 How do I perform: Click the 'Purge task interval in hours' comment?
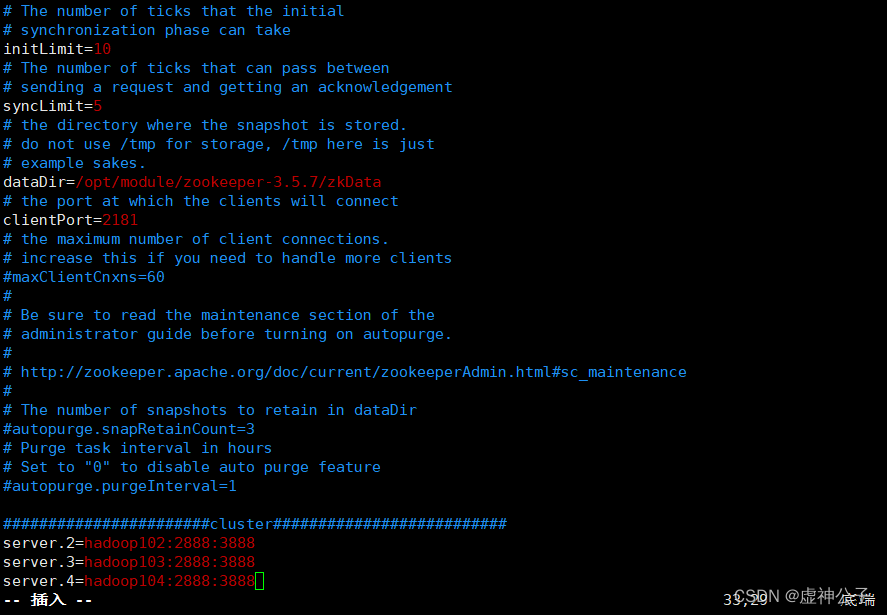point(137,448)
